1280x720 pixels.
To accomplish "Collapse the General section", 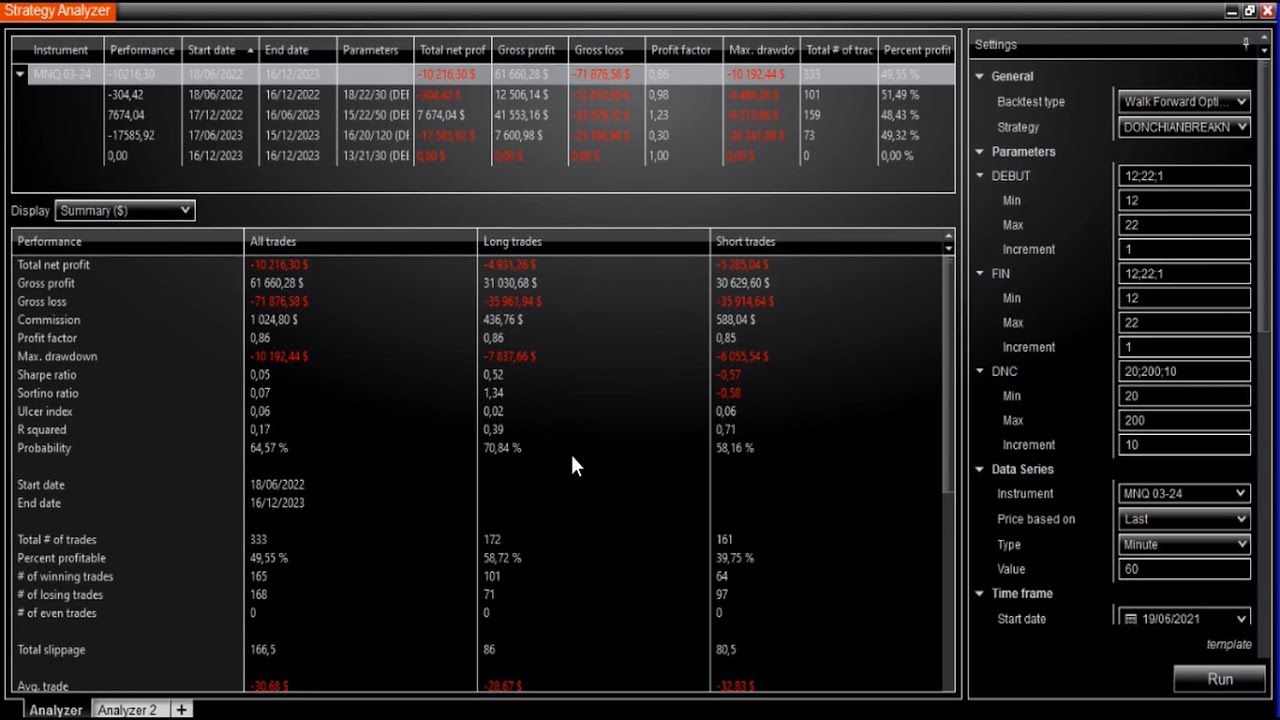I will tap(980, 76).
